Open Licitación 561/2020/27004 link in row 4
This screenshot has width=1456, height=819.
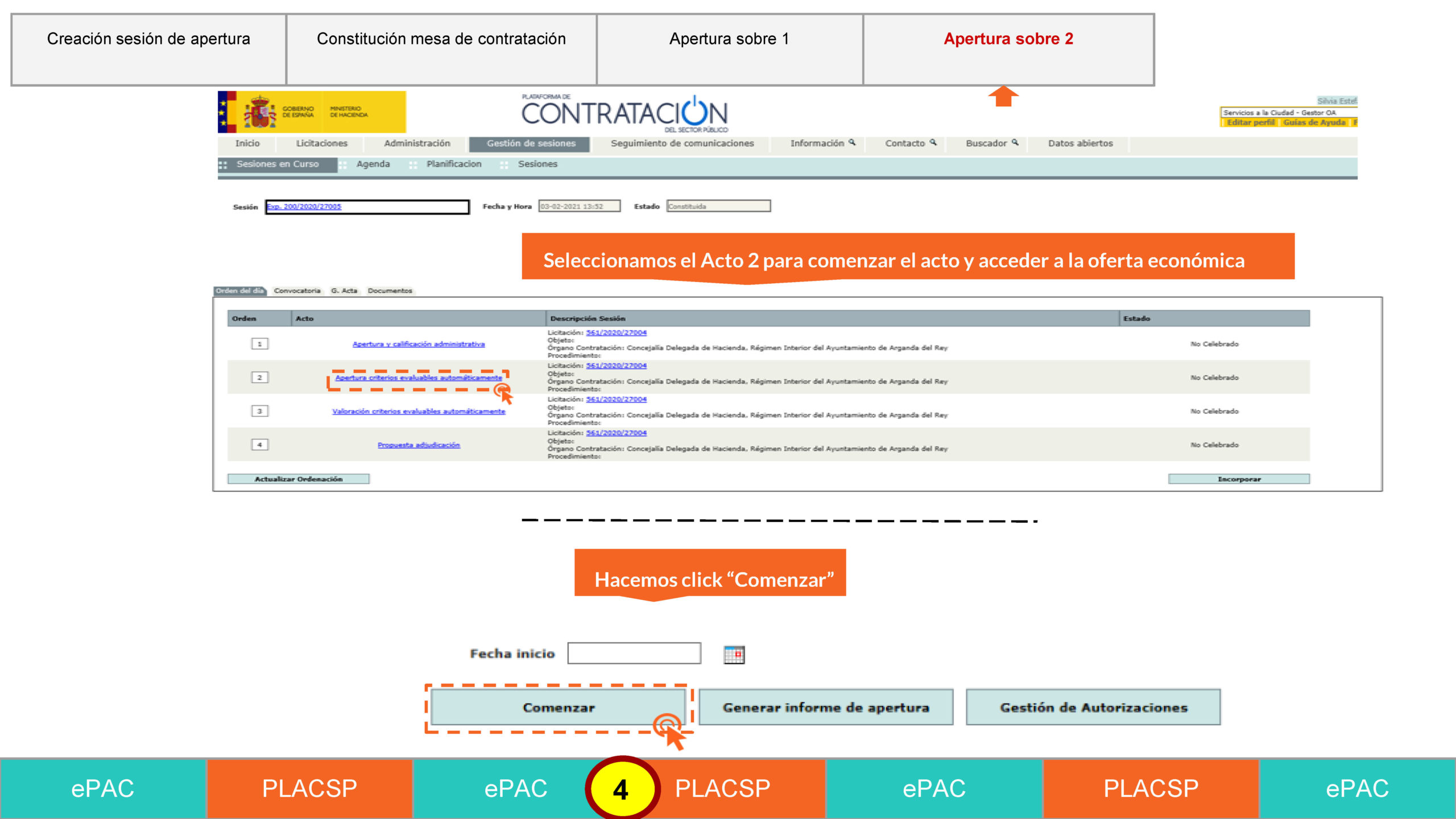tap(616, 433)
